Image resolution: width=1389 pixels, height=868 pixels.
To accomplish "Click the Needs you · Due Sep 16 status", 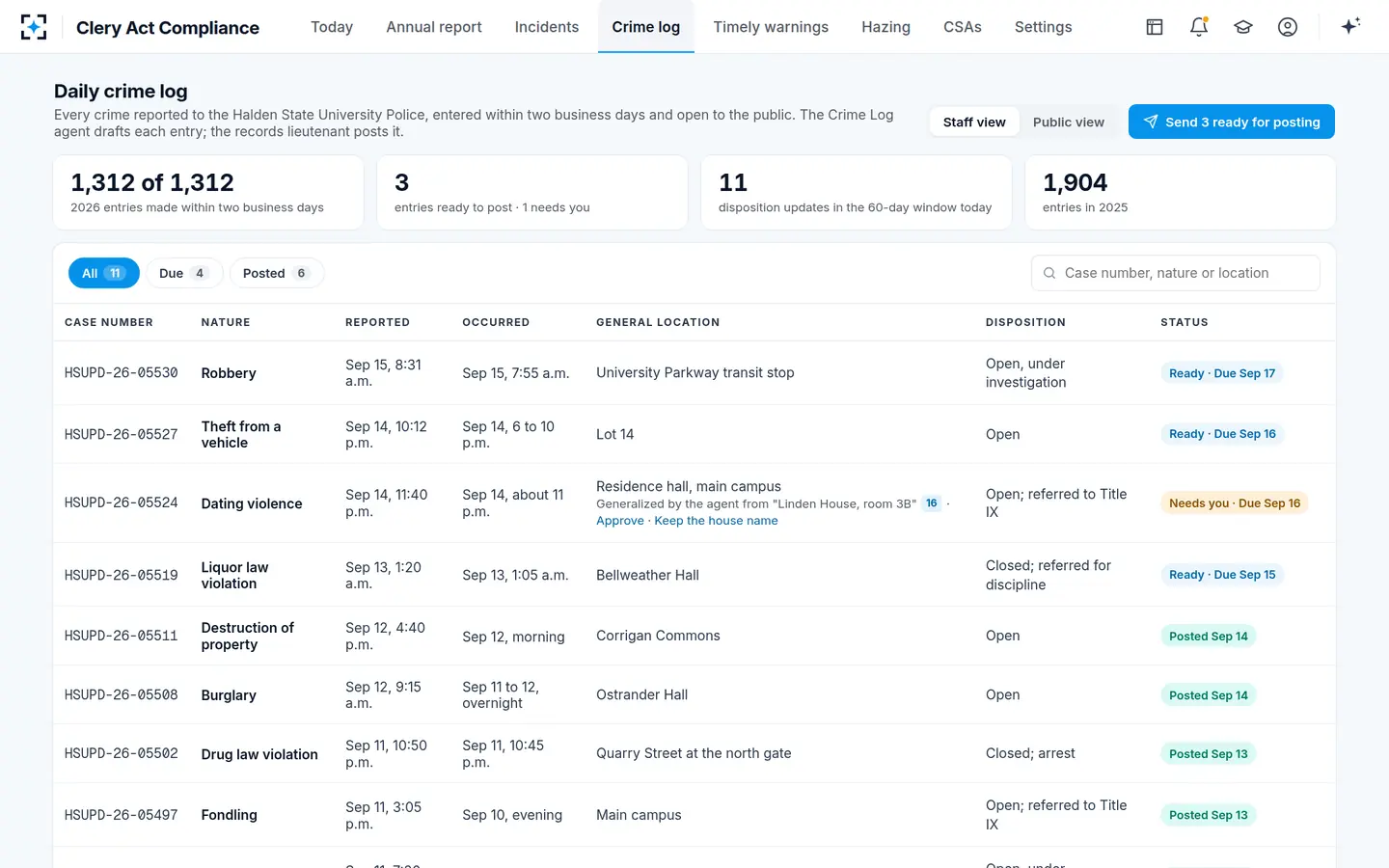I will [x=1235, y=503].
